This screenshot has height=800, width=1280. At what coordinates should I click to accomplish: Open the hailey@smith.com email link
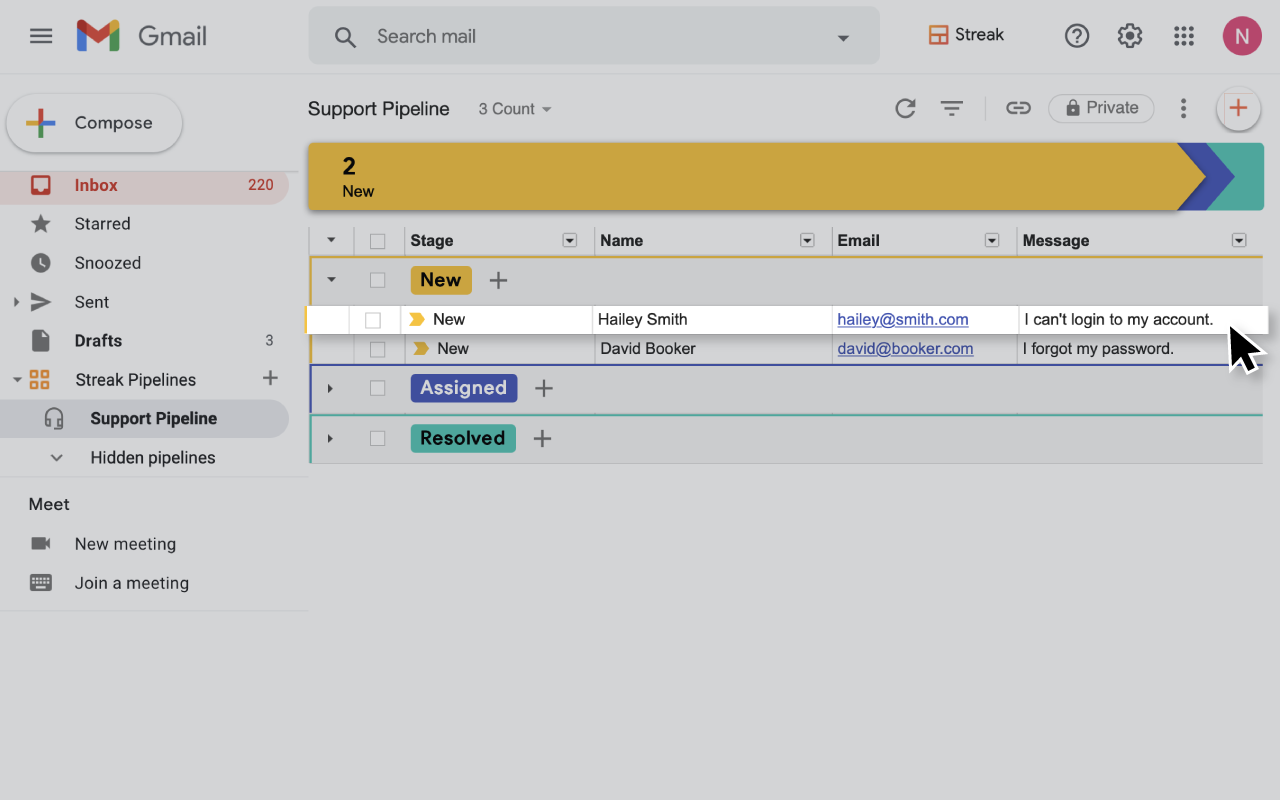[x=902, y=320]
